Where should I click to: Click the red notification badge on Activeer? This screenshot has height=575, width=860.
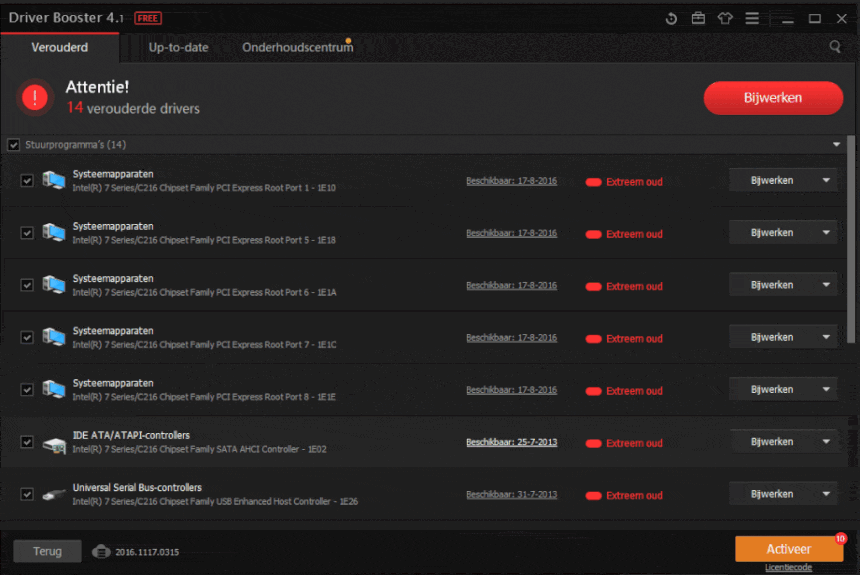pyautogui.click(x=840, y=539)
